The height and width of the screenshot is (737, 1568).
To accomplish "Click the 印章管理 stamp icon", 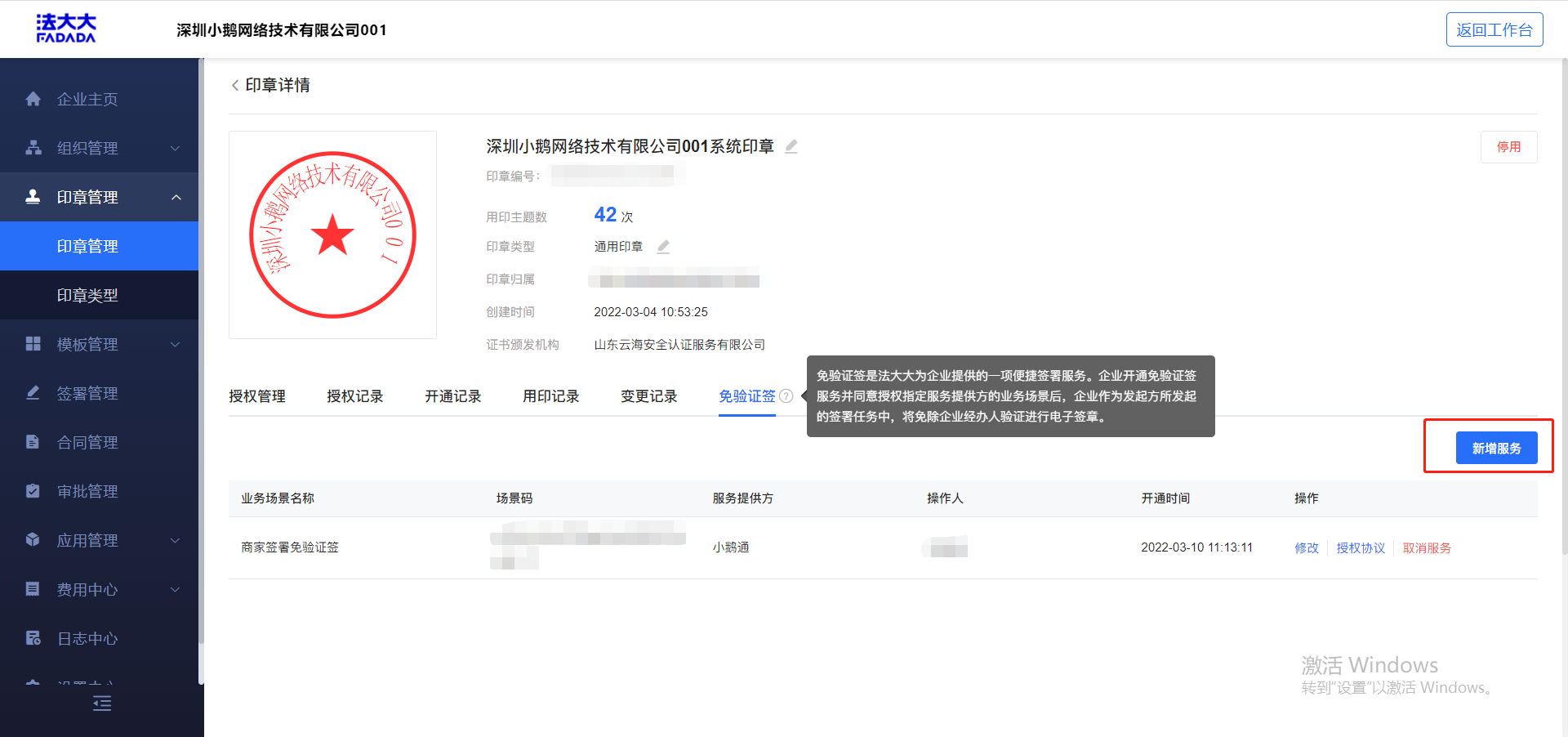I will click(33, 197).
